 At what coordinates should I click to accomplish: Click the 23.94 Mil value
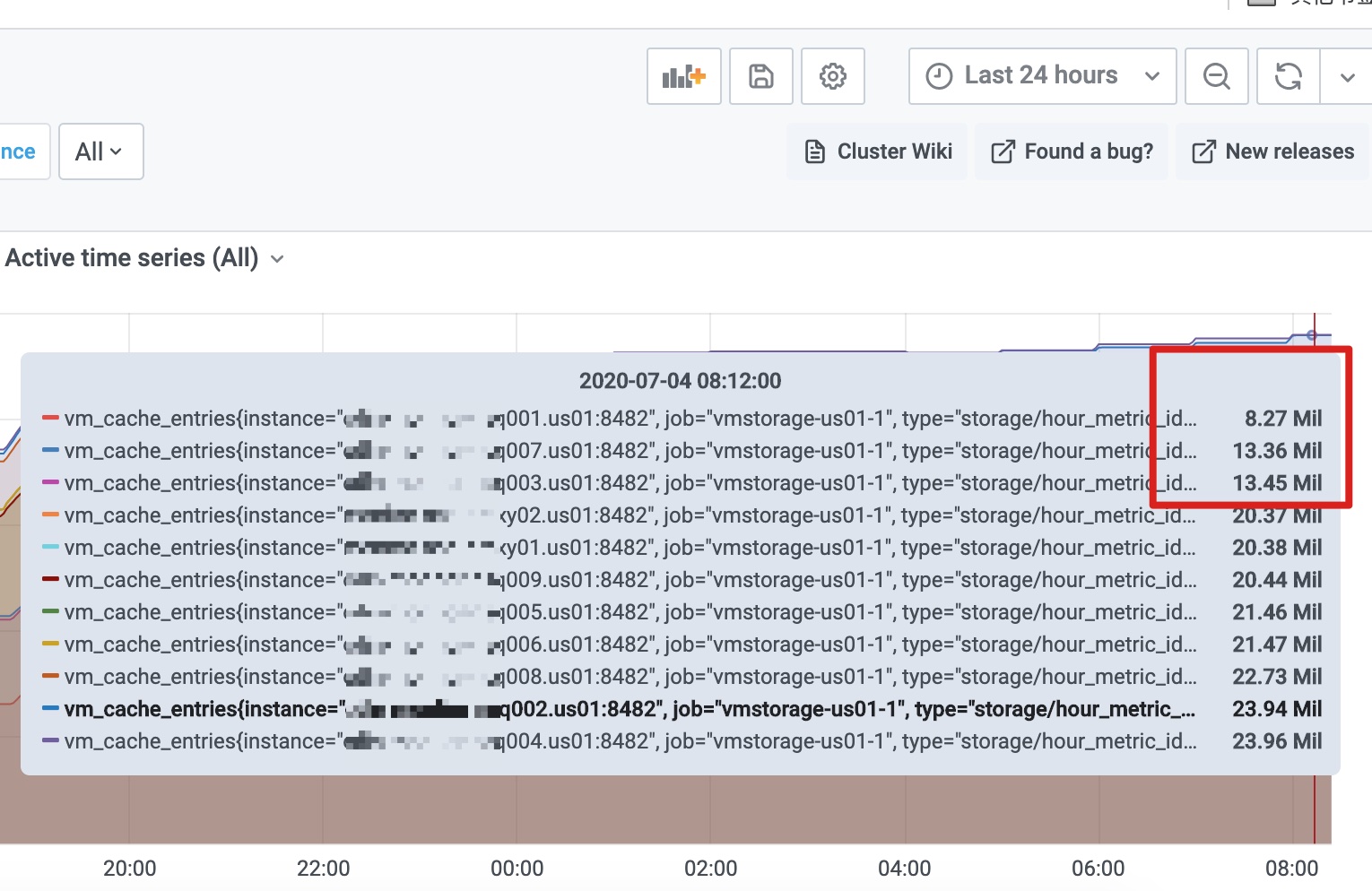pyautogui.click(x=1277, y=709)
